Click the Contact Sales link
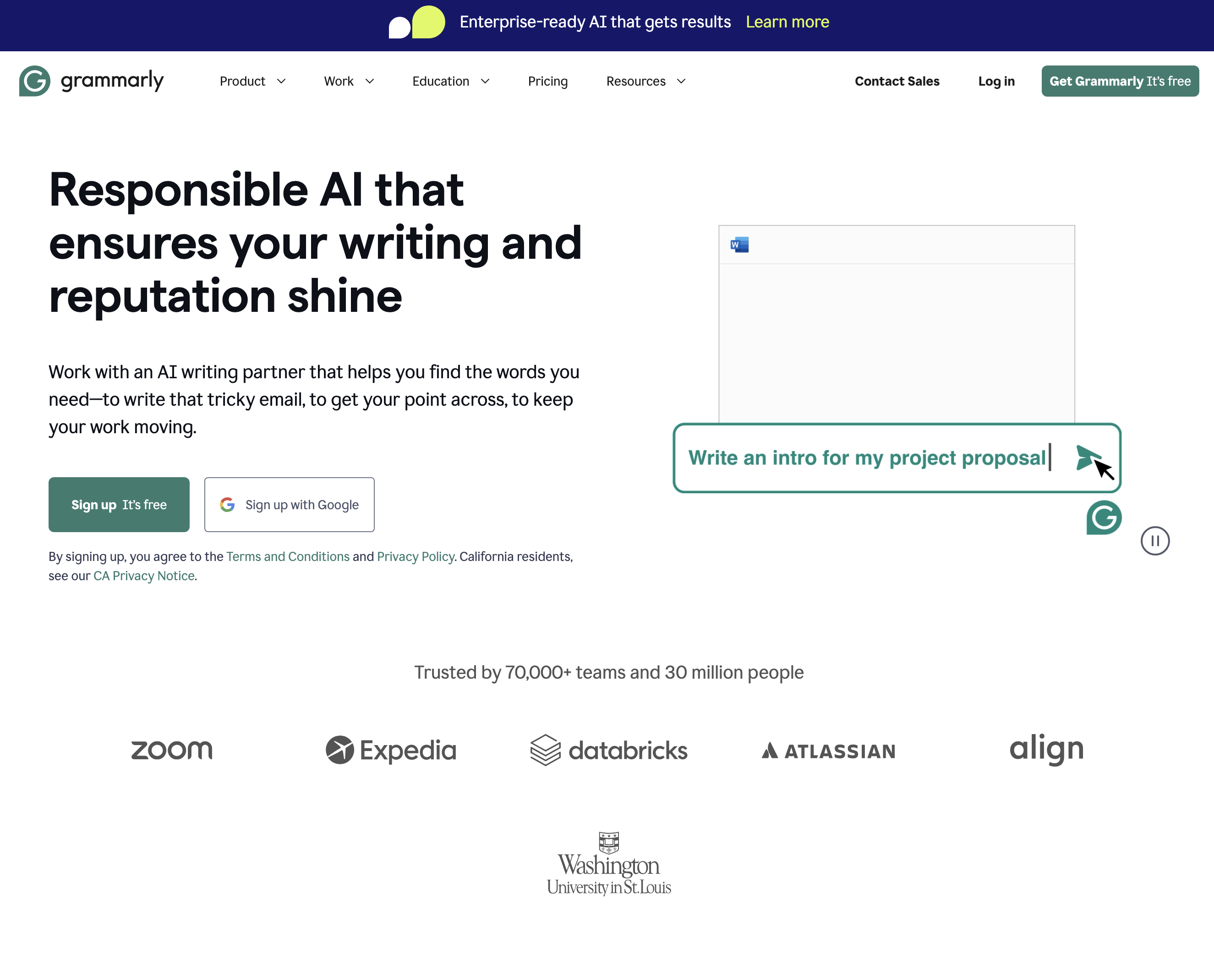Image resolution: width=1214 pixels, height=980 pixels. click(x=897, y=82)
